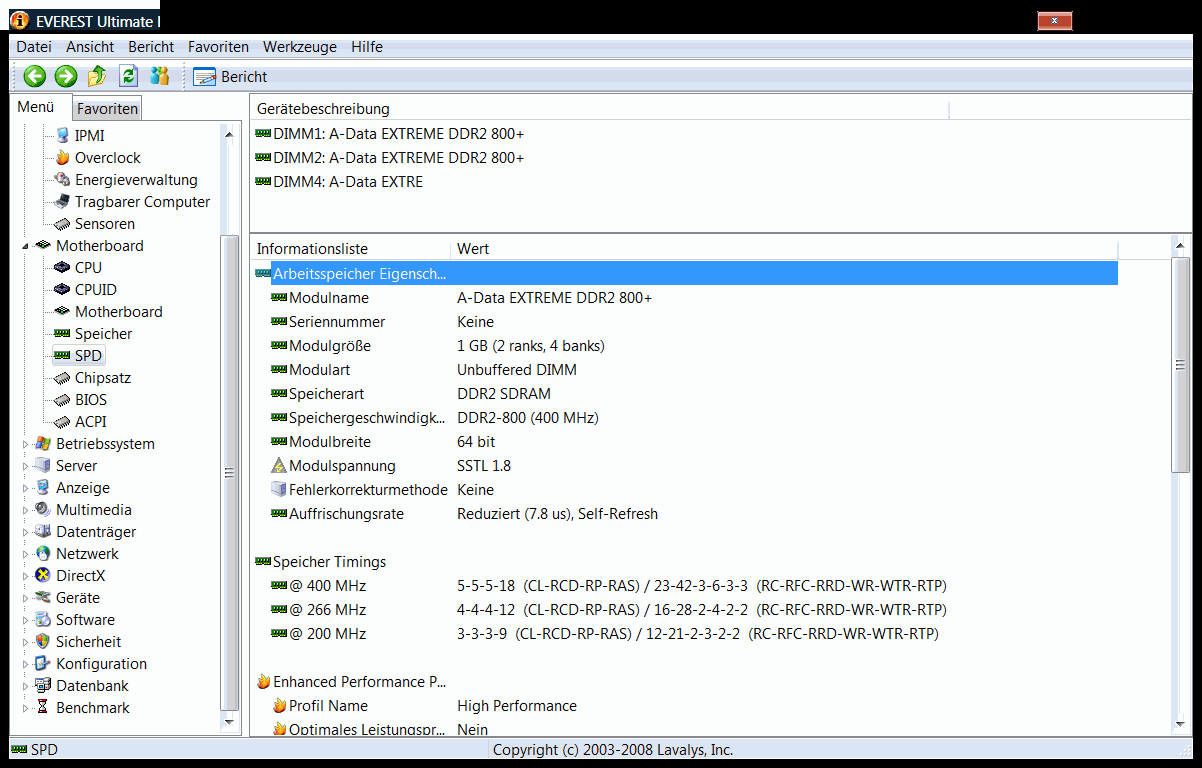Click the information list vertical scrollbar thumb
Viewport: 1202px width, 768px height.
1180,363
